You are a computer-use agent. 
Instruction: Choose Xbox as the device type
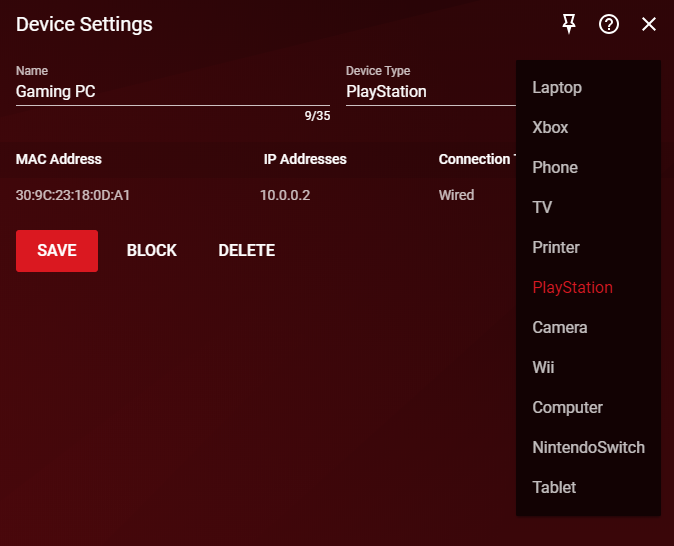550,128
